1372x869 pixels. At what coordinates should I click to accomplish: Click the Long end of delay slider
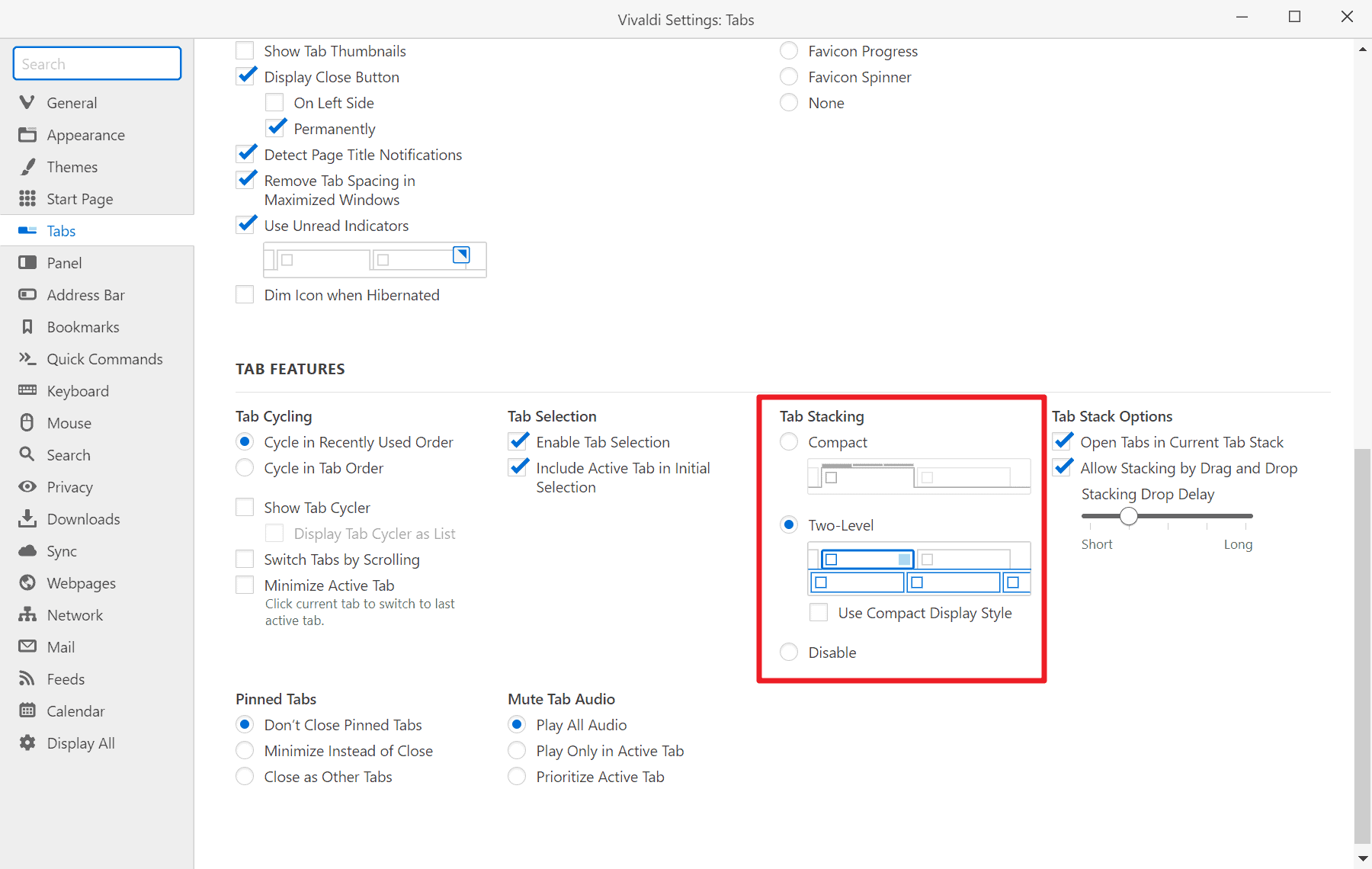[1238, 544]
